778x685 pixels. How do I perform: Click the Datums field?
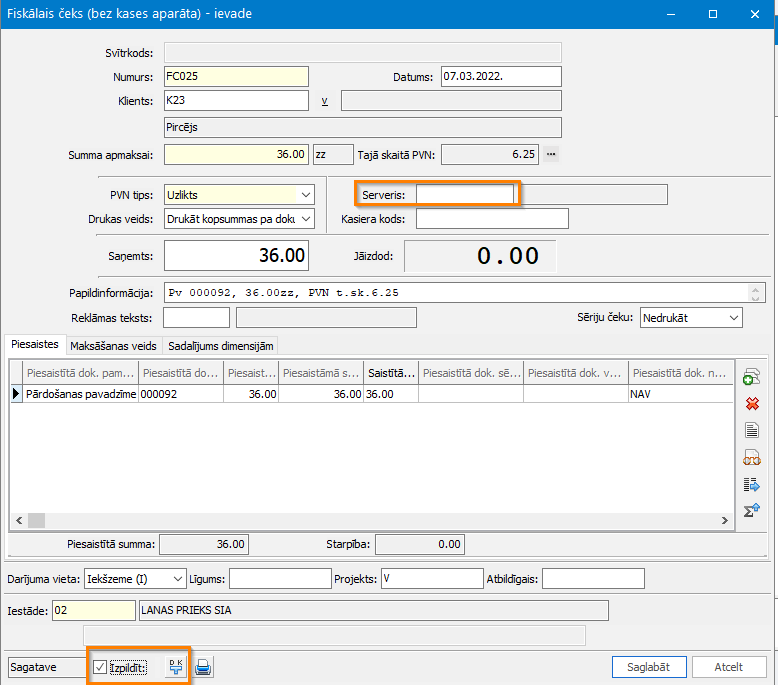coord(501,76)
